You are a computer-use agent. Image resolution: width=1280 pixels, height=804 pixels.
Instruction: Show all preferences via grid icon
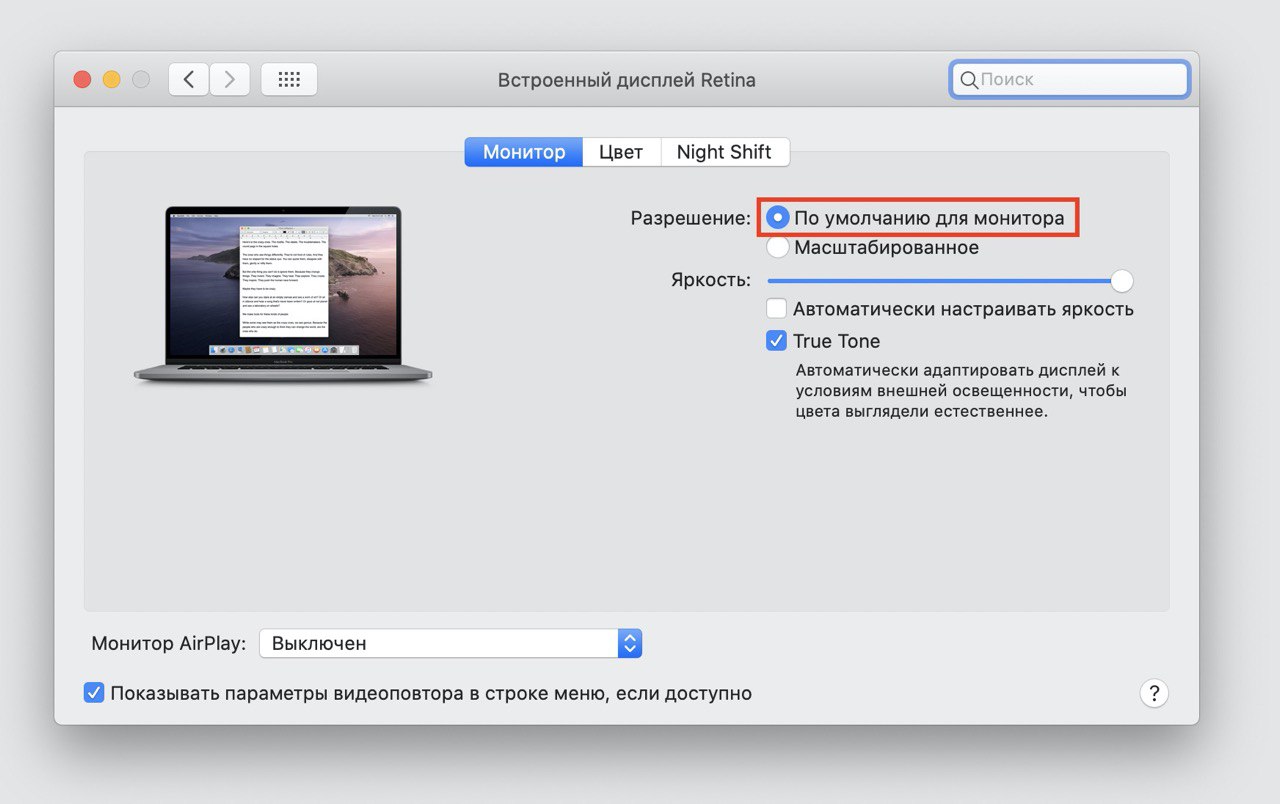pos(289,79)
